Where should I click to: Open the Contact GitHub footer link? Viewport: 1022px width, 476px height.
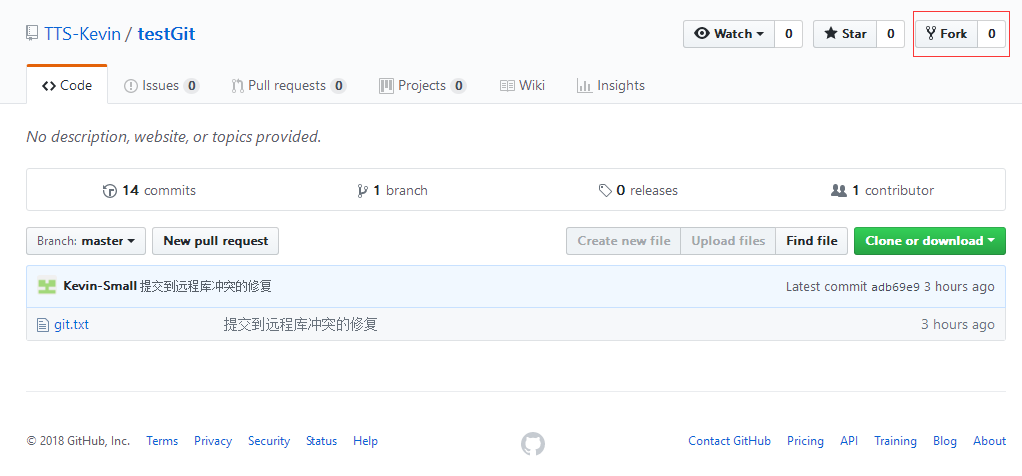pyautogui.click(x=729, y=441)
